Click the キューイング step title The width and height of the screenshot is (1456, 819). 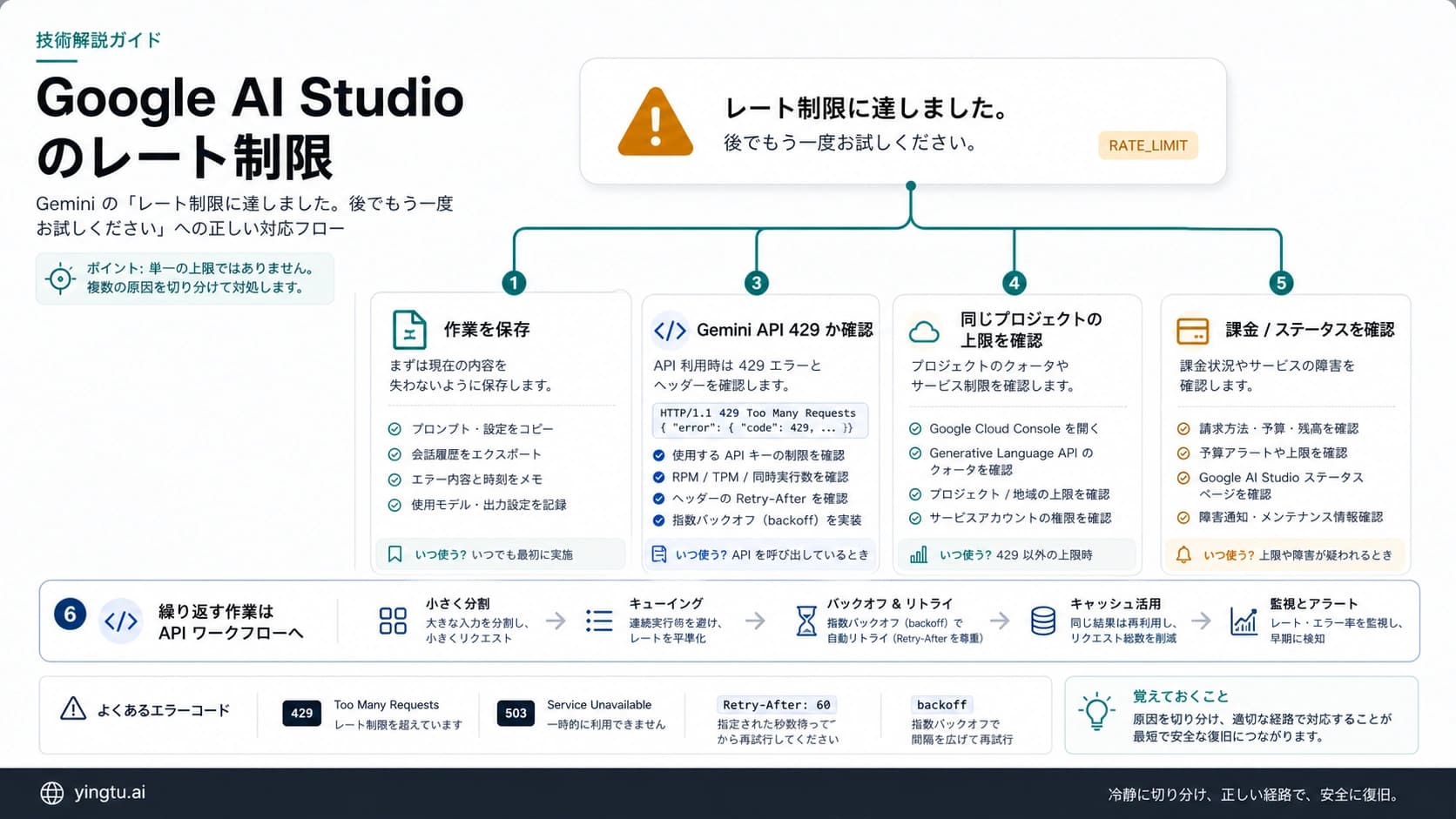tap(666, 603)
